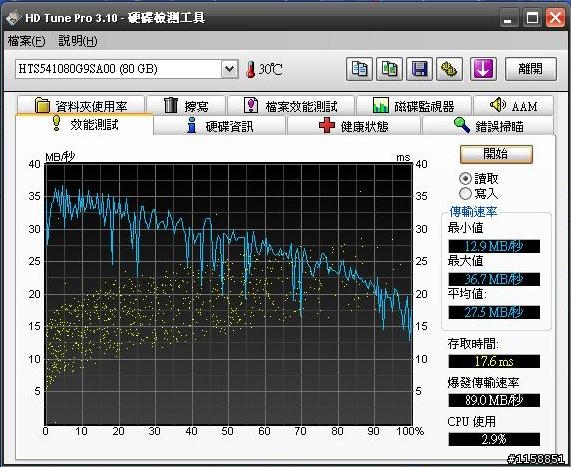
Task: Click the purple down-arrow minimize-to-tray icon
Action: pos(483,69)
